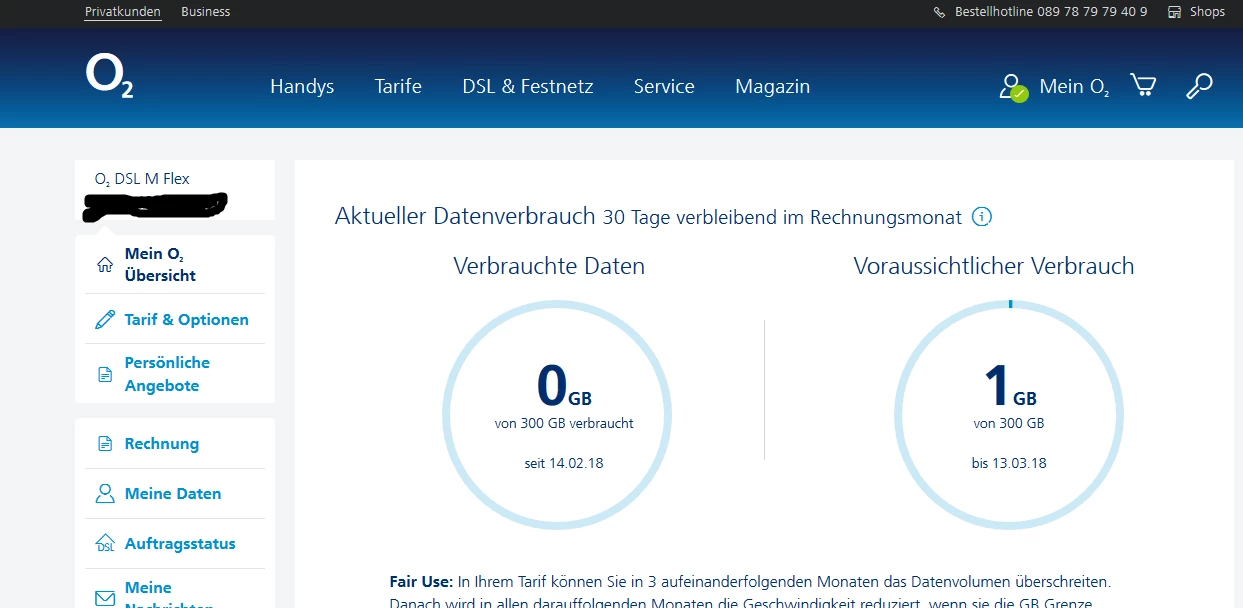Click the Voraussichtlicher Verbrauch progress circle
1243x608 pixels.
click(x=1009, y=415)
